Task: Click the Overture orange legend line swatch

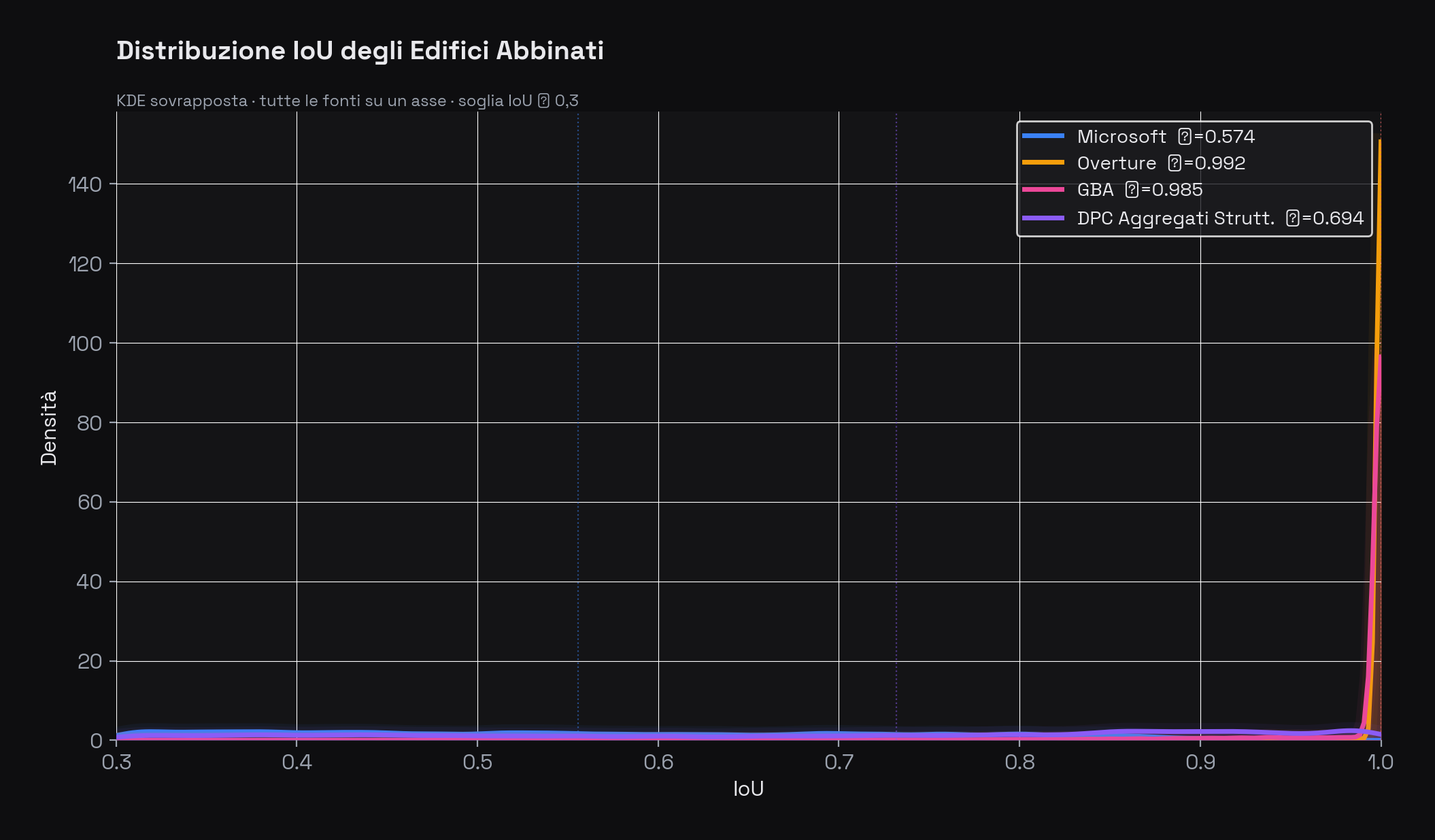Action: [x=1043, y=163]
